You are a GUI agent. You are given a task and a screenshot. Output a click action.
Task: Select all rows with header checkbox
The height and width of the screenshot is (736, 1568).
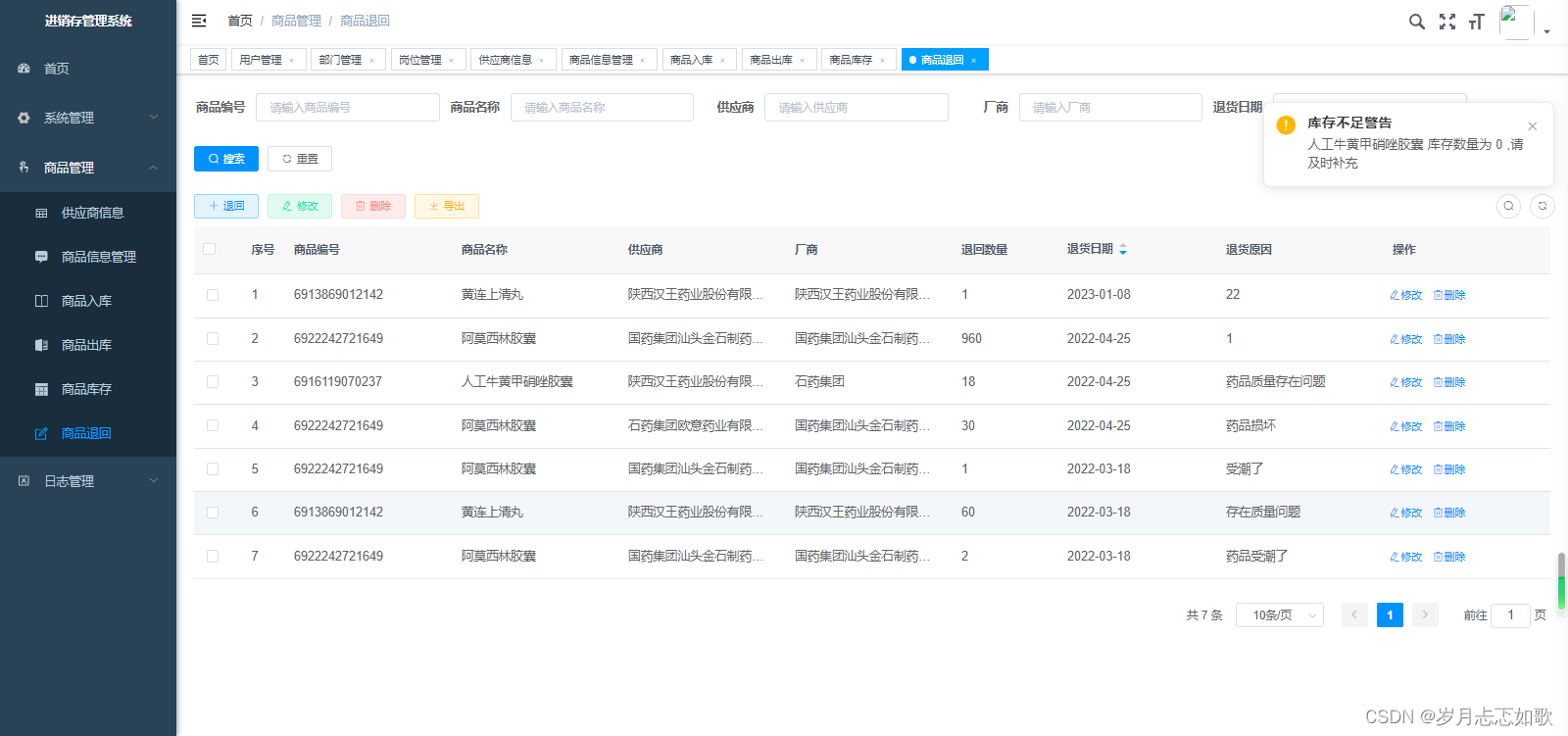coord(209,249)
